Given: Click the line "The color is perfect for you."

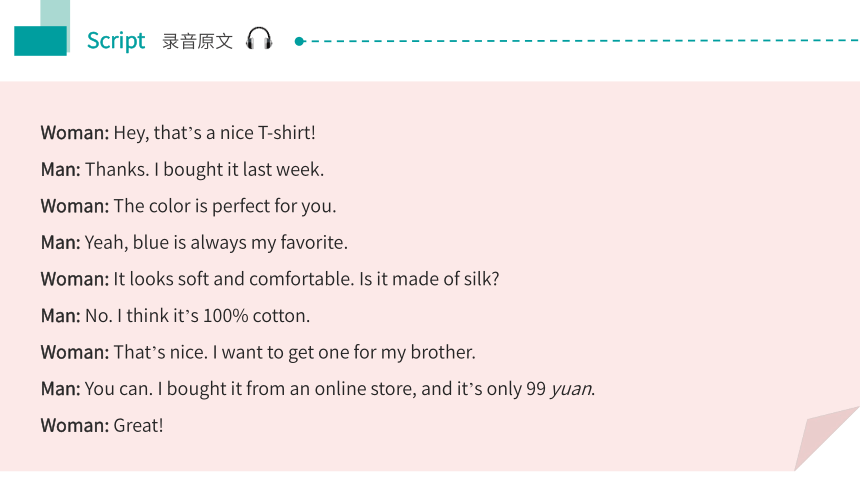Looking at the screenshot, I should (x=225, y=206).
